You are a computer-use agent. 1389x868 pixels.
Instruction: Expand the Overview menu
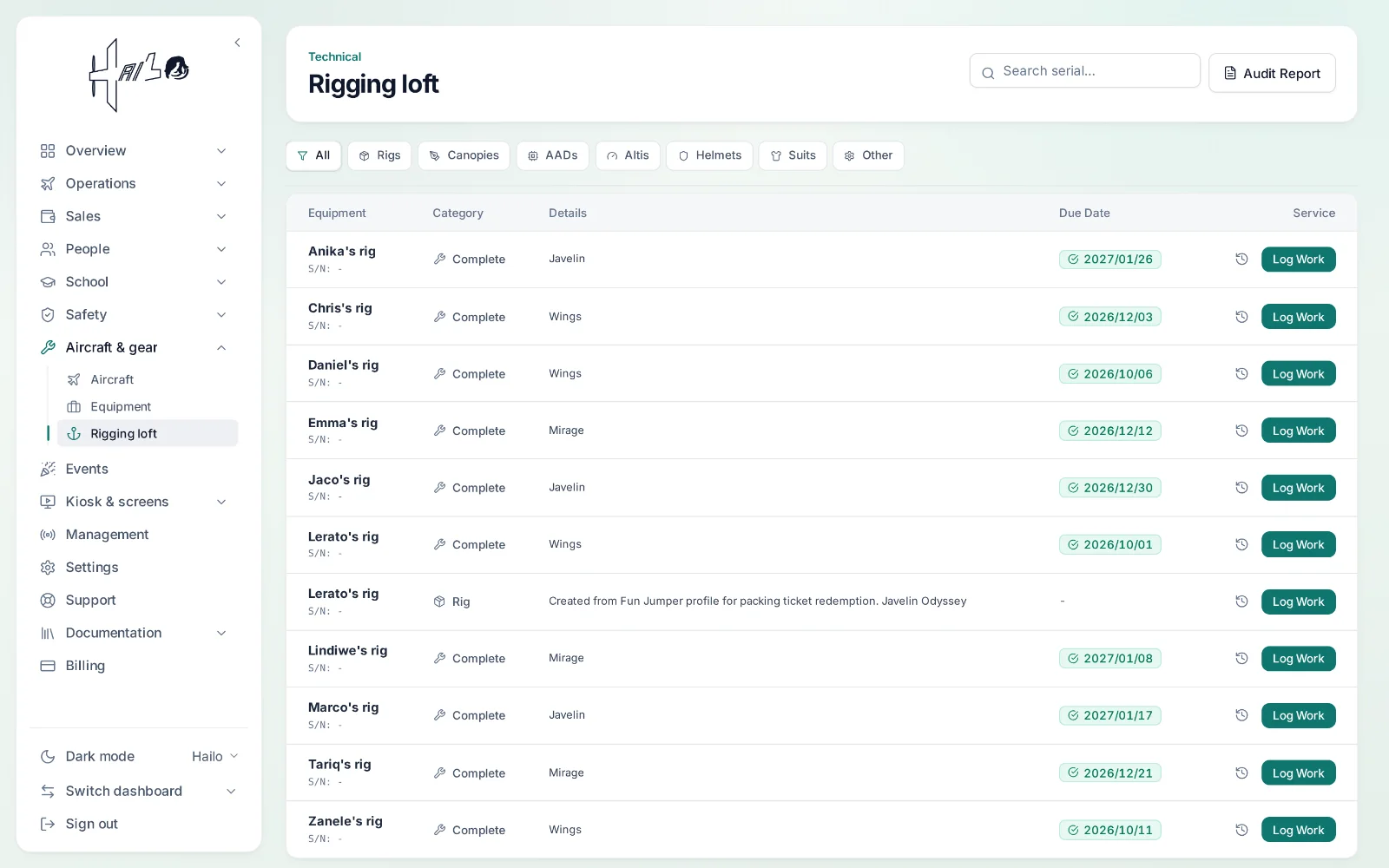(221, 151)
